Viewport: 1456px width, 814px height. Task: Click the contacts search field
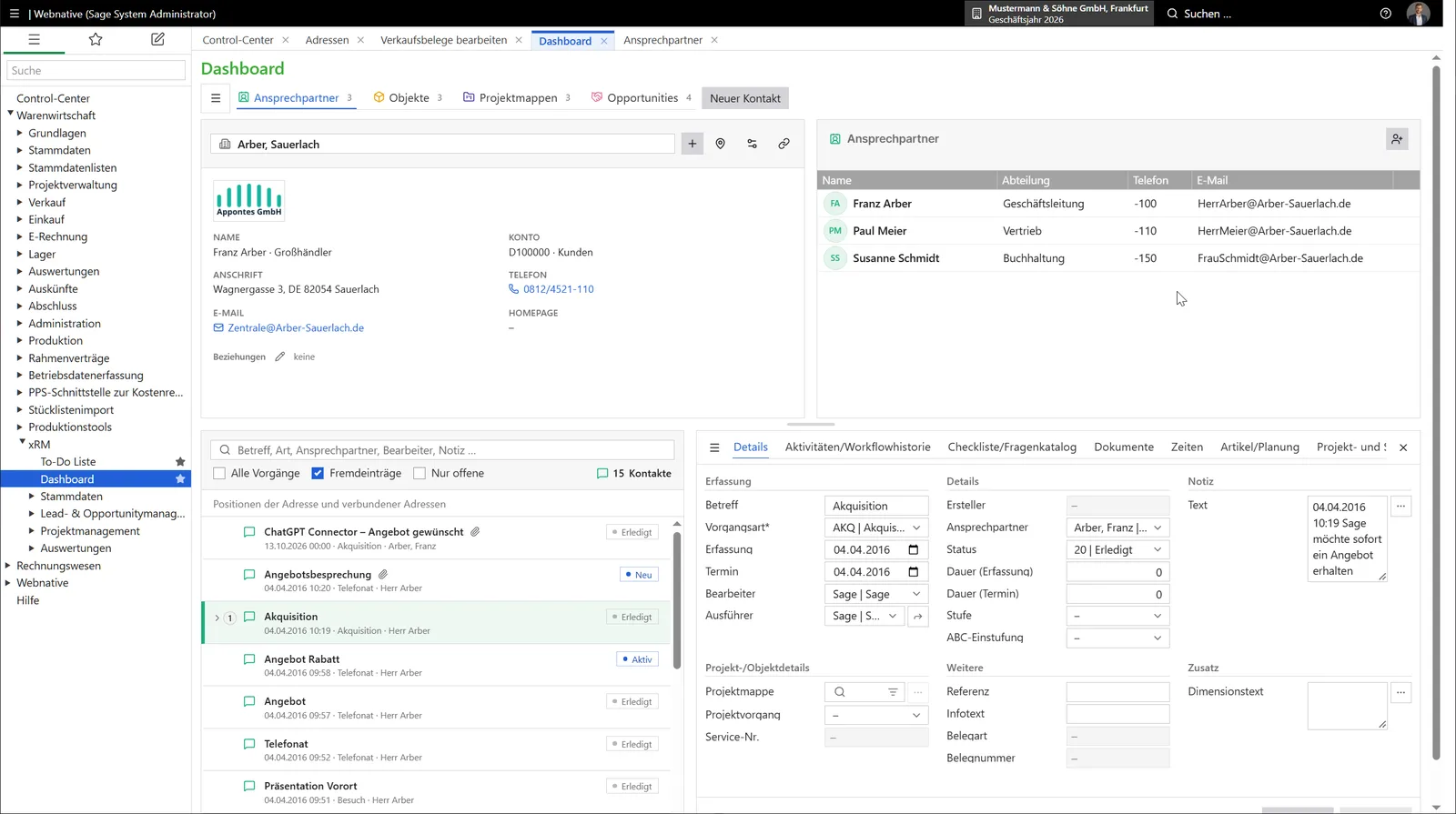[442, 450]
